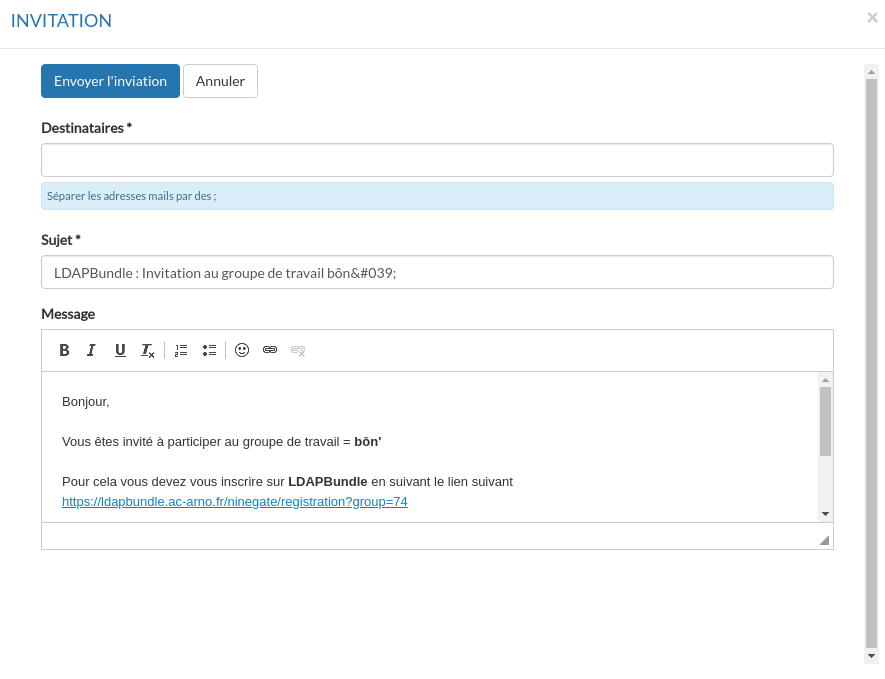The image size is (885, 679).
Task: Close the Invitation dialog with the X
Action: (x=872, y=17)
